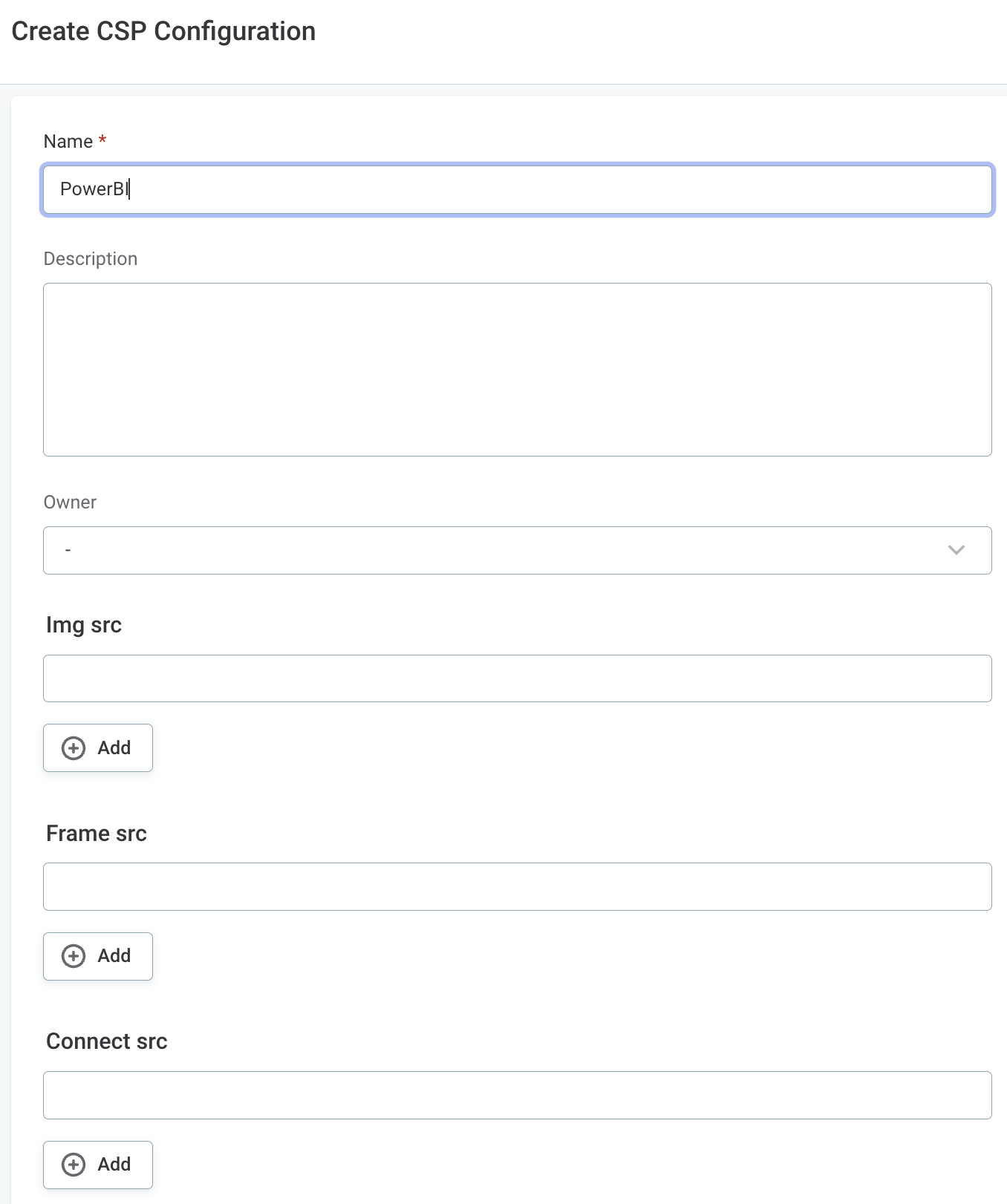The height and width of the screenshot is (1204, 1007).
Task: Expand the Owner selection showing a dash
Action: click(x=518, y=550)
